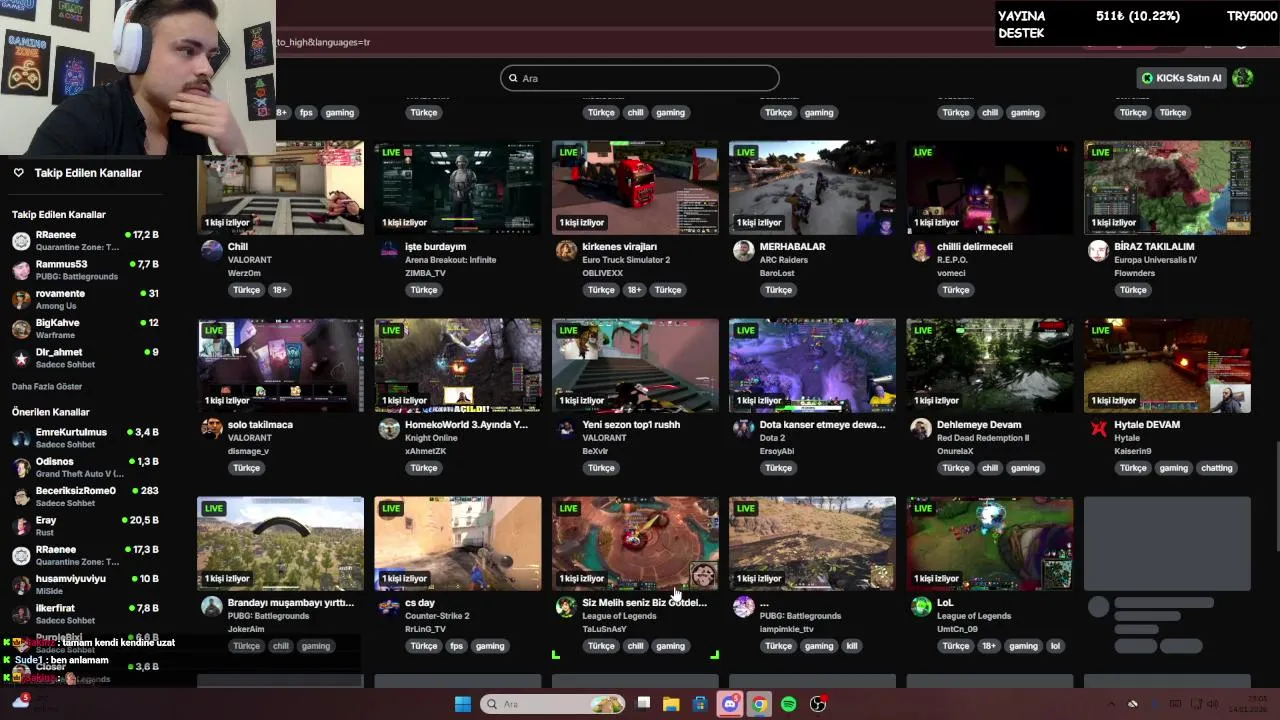Viewport: 1280px width, 720px height.
Task: Open the Red Dead Redemption II category link
Action: click(x=983, y=438)
